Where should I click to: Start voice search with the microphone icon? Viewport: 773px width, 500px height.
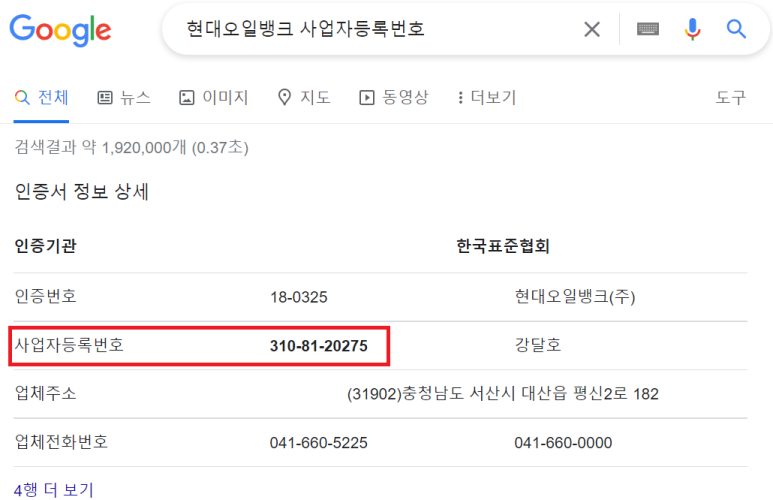[692, 29]
